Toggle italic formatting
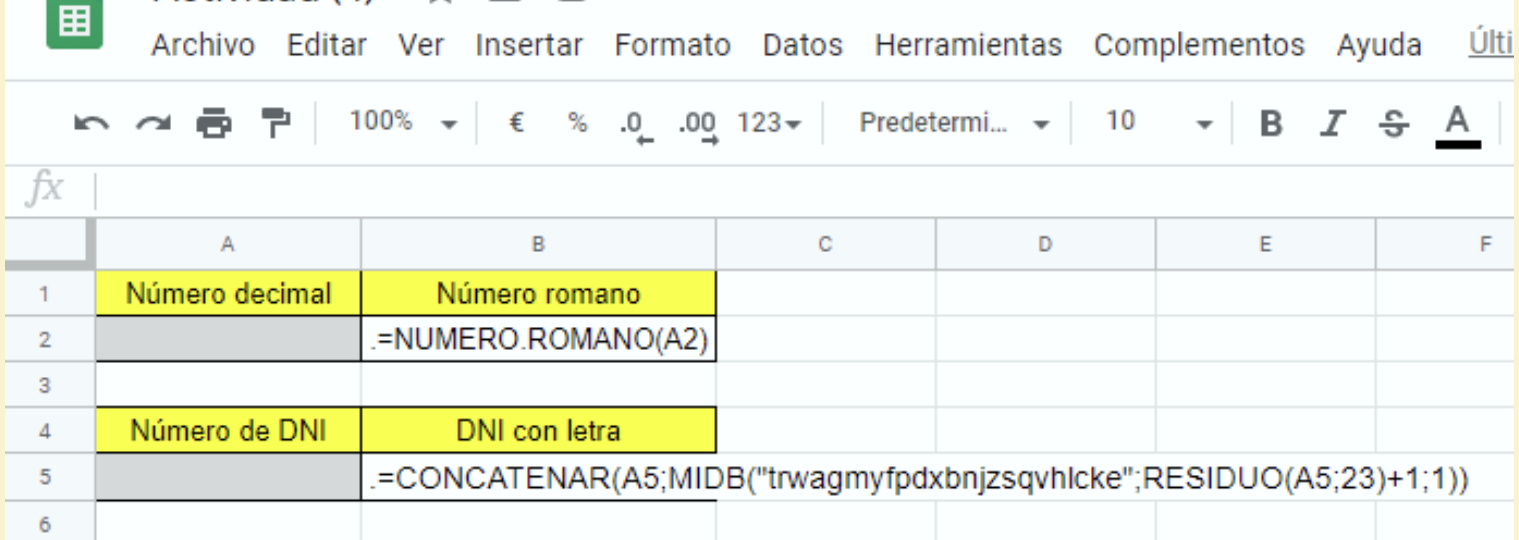This screenshot has height=540, width=1519. pyautogui.click(x=1331, y=123)
